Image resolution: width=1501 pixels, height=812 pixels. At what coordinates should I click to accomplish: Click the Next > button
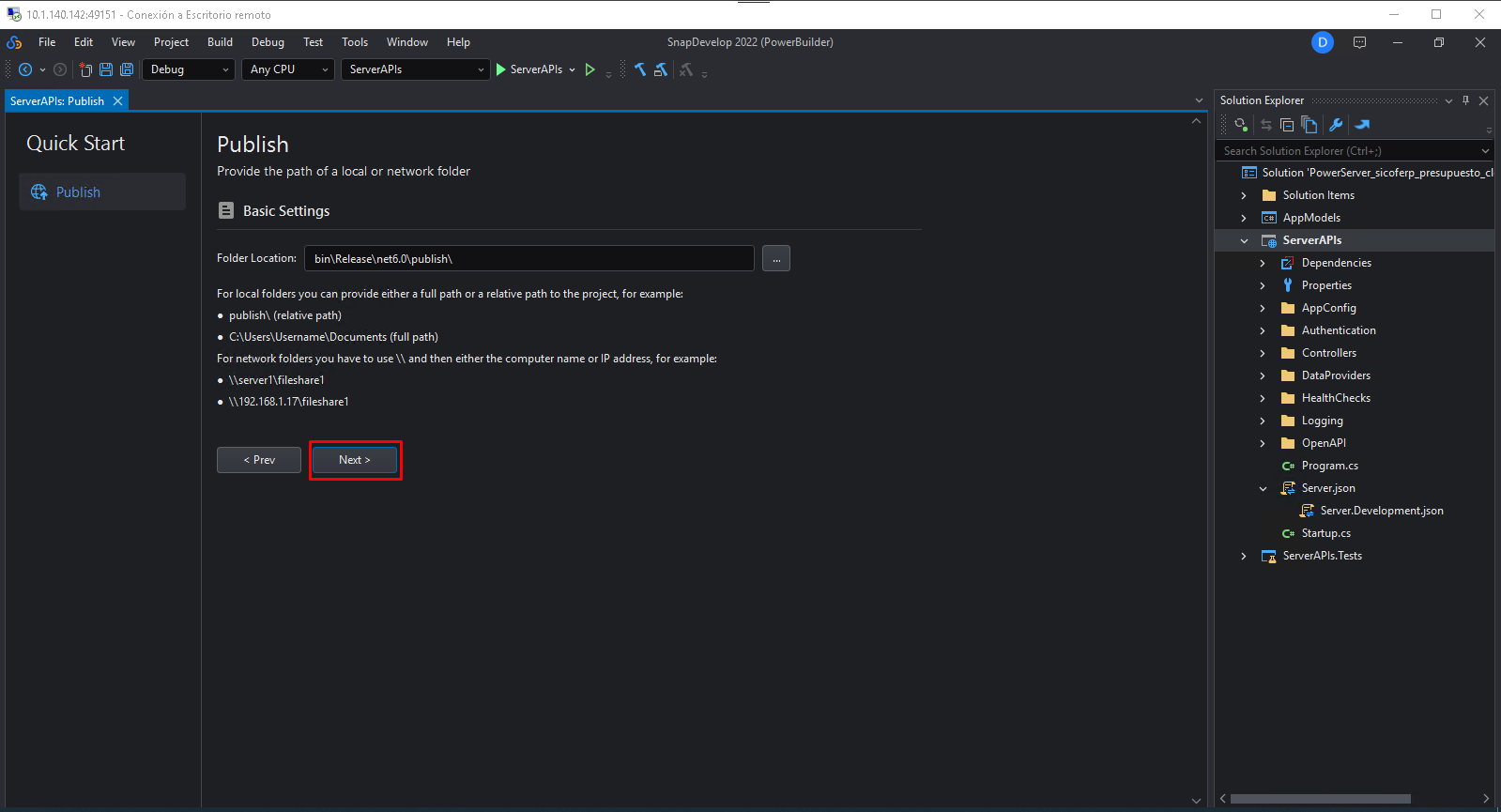point(355,460)
